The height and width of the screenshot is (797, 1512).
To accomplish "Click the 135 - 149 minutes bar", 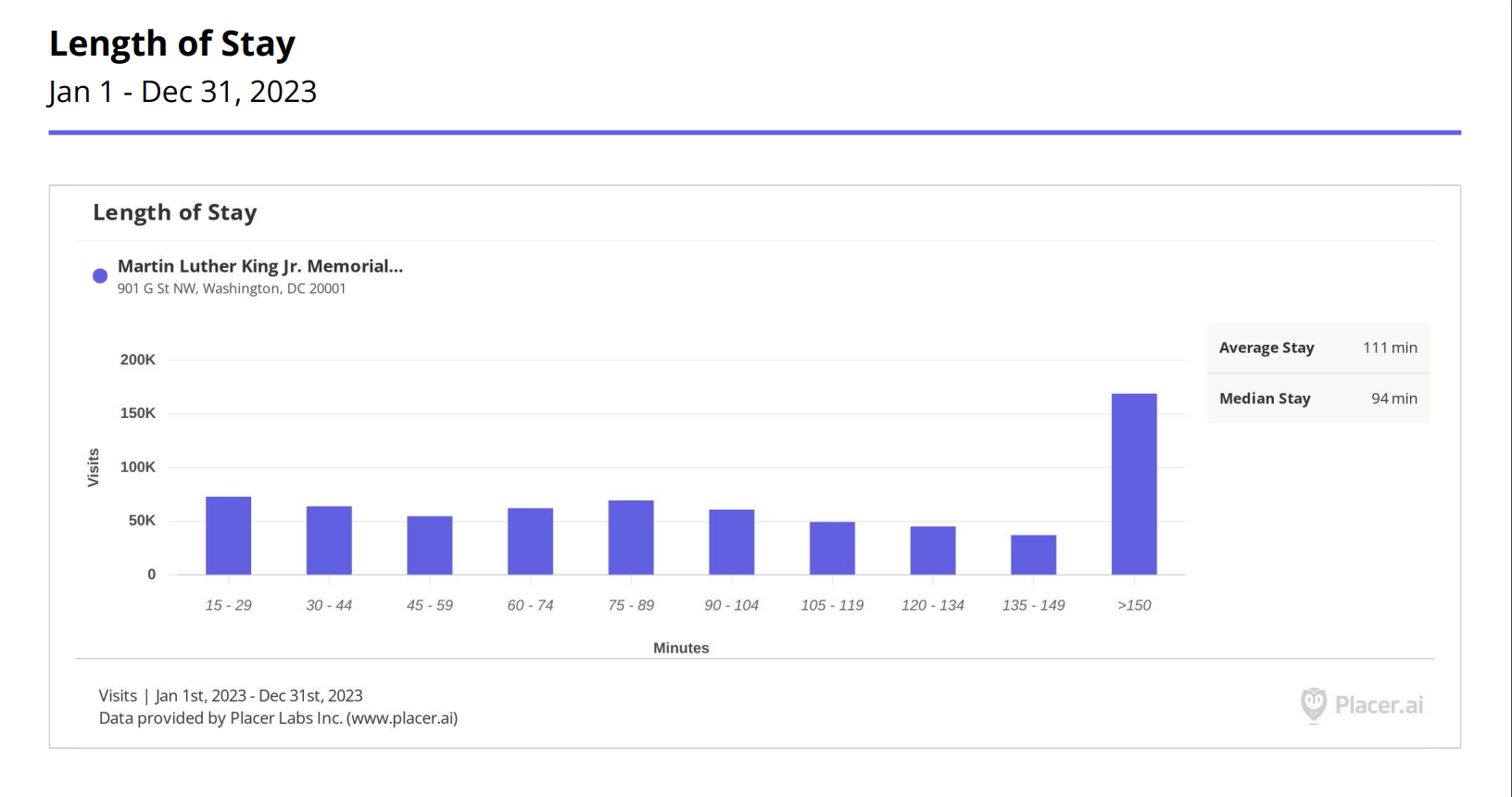I will pos(1033,554).
